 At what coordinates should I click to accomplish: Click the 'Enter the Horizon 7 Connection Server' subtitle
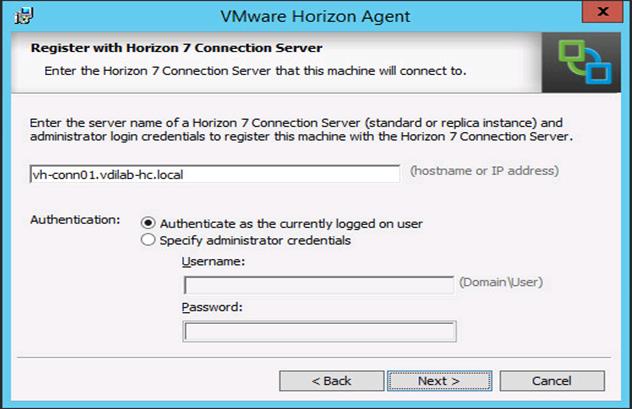coord(255,71)
